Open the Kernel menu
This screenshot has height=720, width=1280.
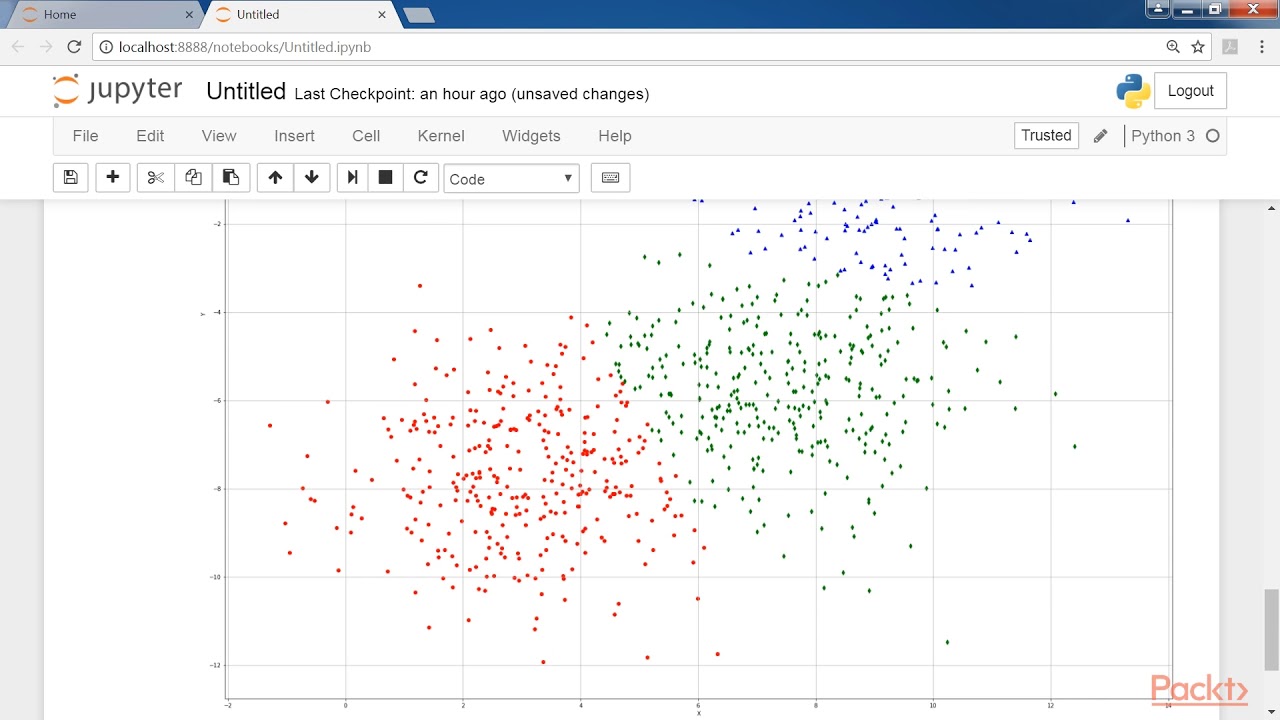point(441,136)
